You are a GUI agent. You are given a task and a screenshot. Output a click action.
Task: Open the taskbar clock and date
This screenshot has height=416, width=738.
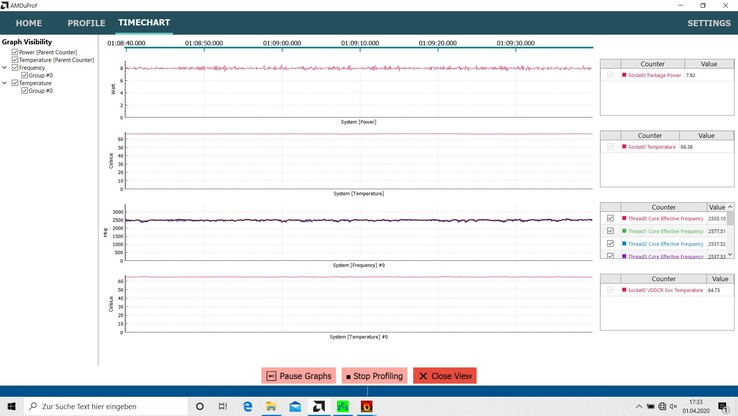pos(696,406)
